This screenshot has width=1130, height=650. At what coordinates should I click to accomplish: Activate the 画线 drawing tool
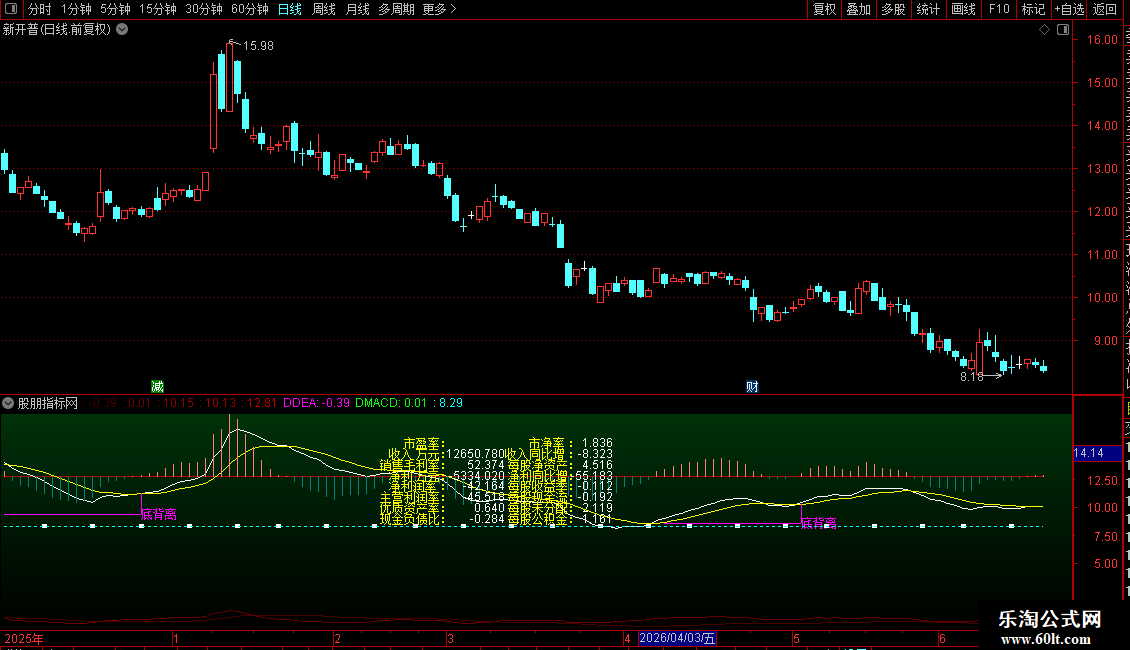click(963, 9)
